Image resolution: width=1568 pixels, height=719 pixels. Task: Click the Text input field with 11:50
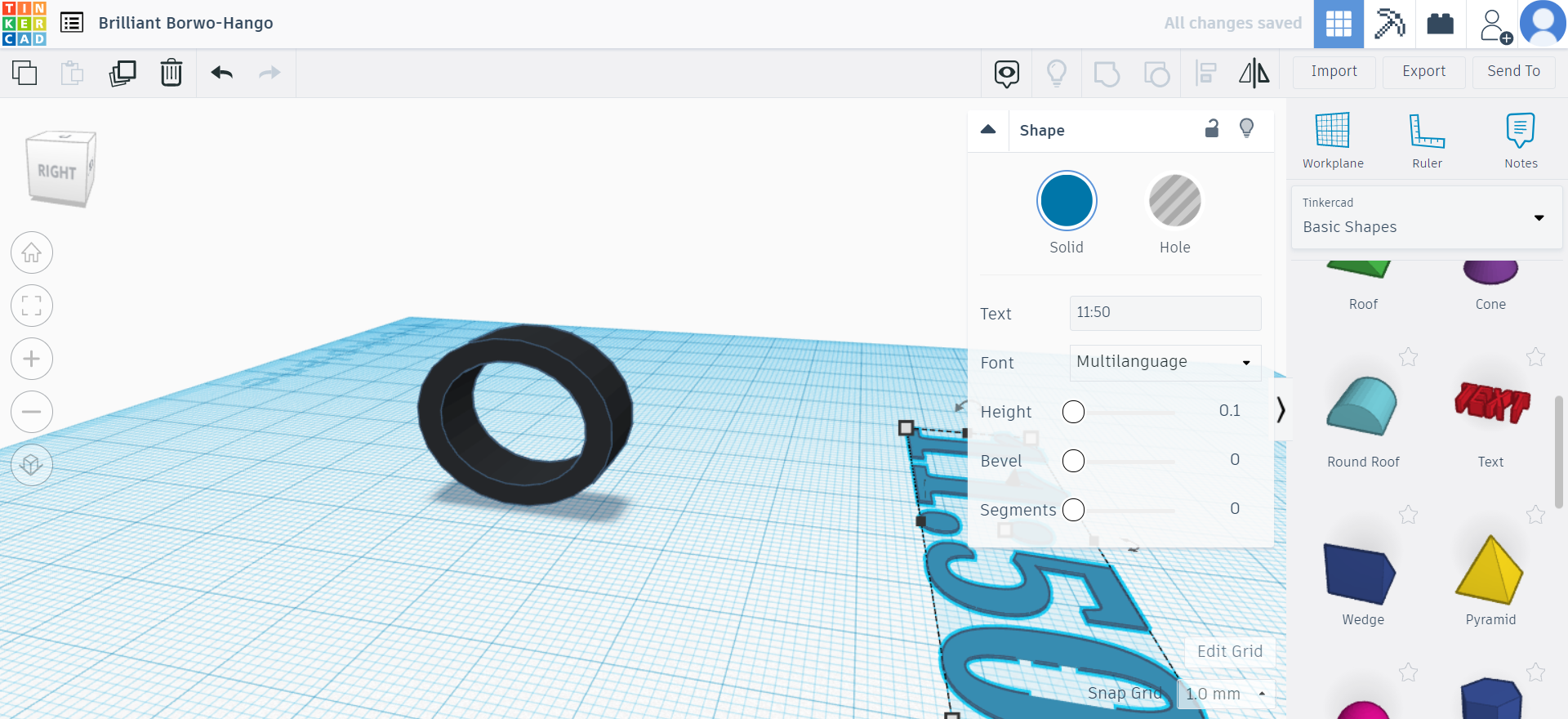click(1165, 313)
